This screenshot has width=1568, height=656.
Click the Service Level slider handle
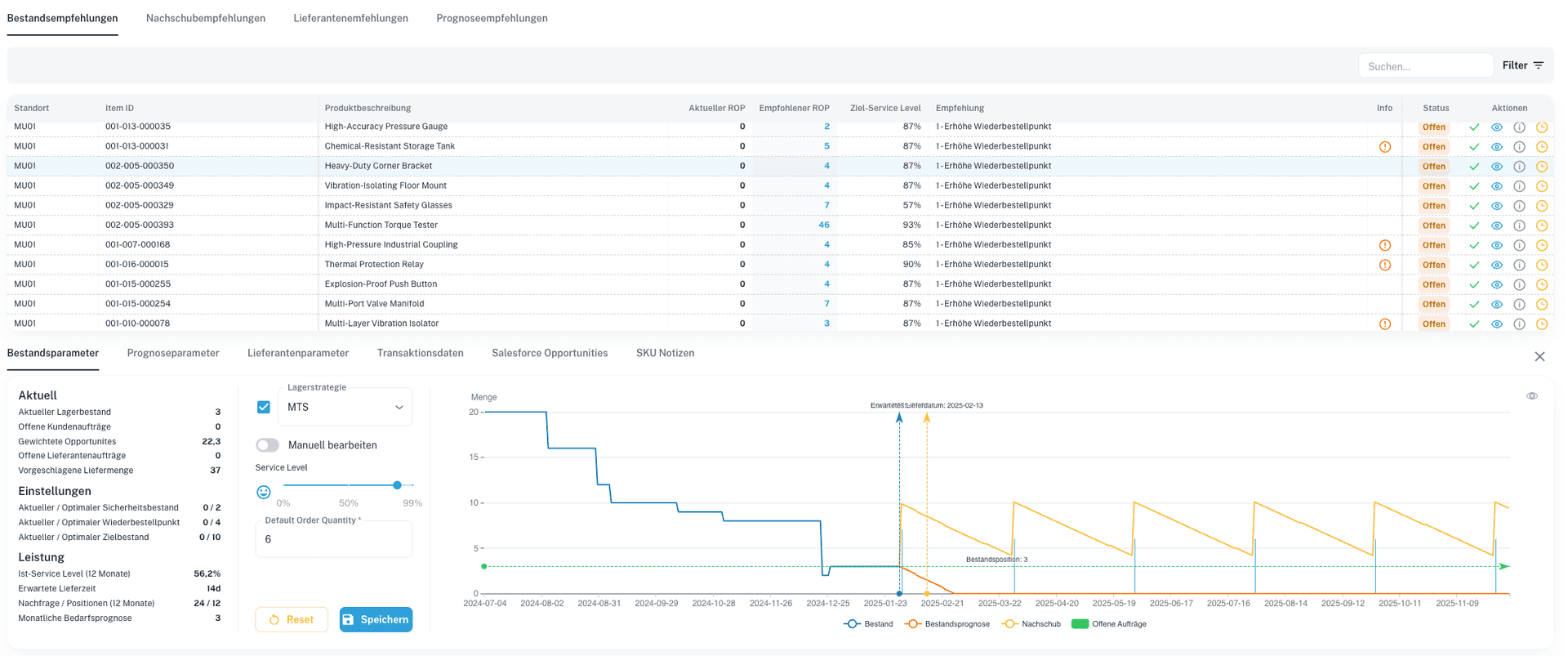pyautogui.click(x=397, y=485)
